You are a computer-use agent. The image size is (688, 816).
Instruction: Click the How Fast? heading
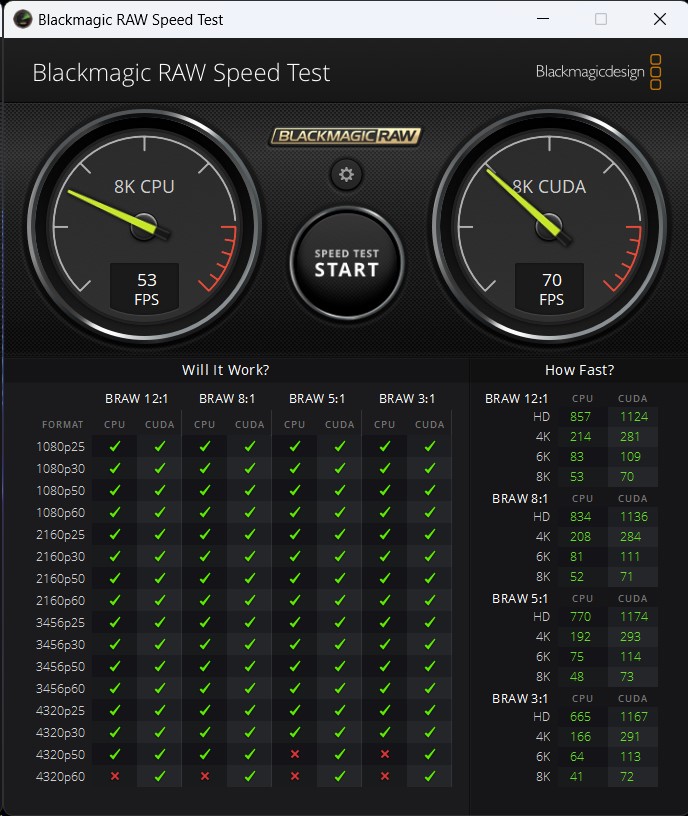click(x=579, y=370)
